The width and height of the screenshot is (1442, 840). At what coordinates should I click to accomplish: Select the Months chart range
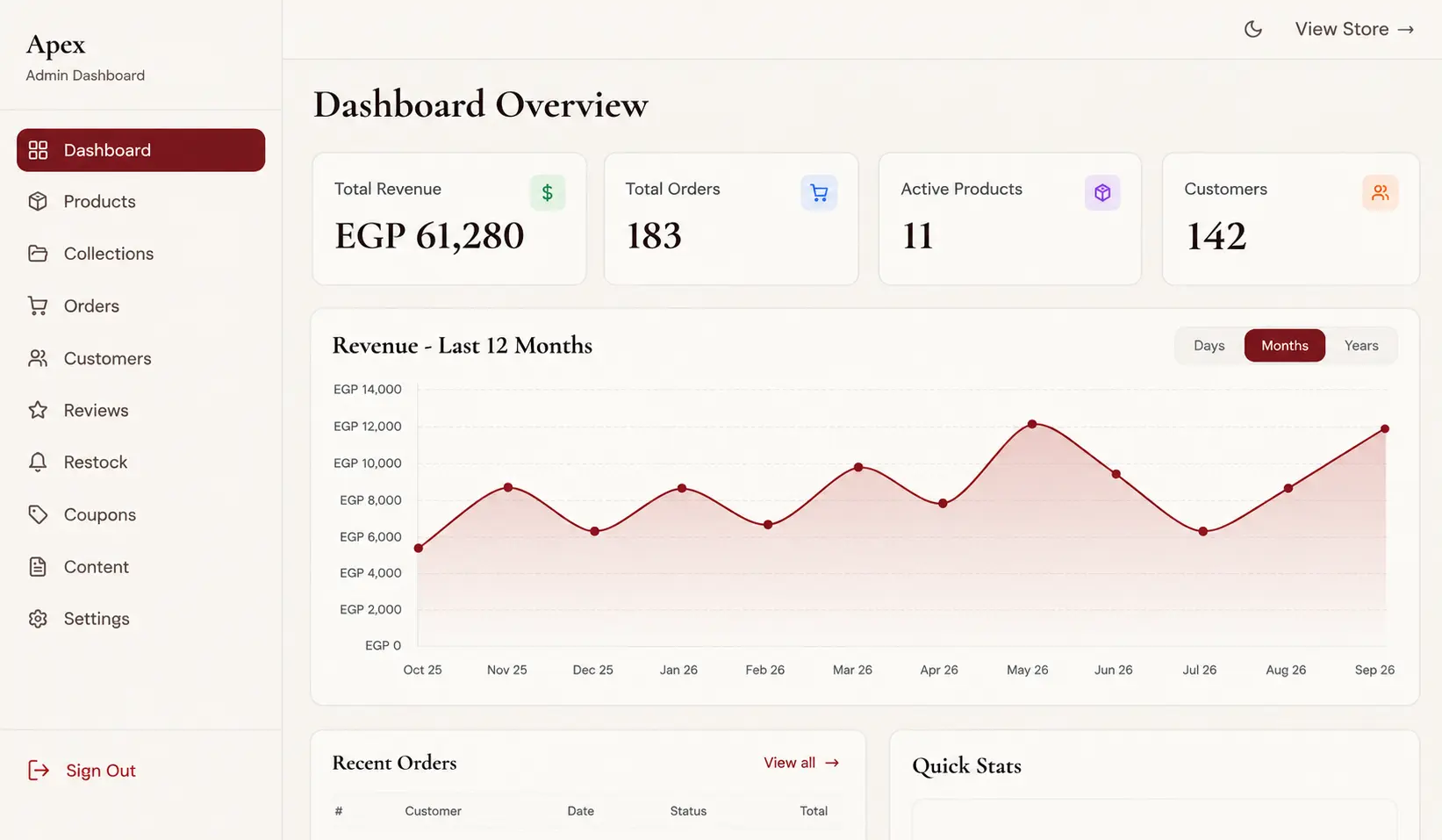[x=1285, y=346]
